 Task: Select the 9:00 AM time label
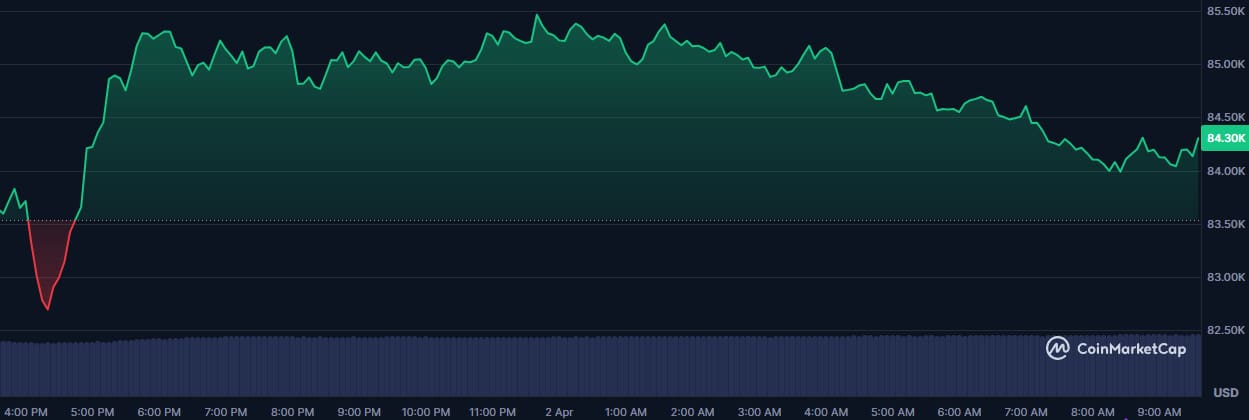tap(1159, 411)
